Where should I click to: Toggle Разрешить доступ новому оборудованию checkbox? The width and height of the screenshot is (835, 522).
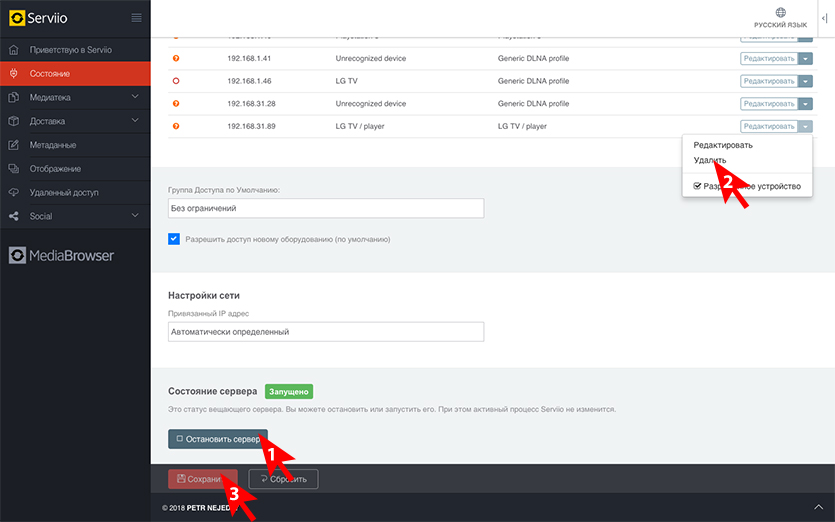point(174,239)
